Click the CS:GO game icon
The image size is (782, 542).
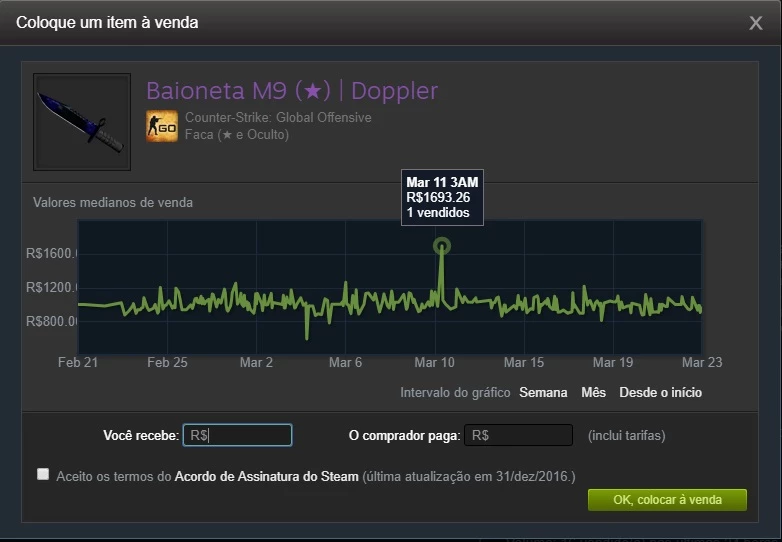[162, 126]
